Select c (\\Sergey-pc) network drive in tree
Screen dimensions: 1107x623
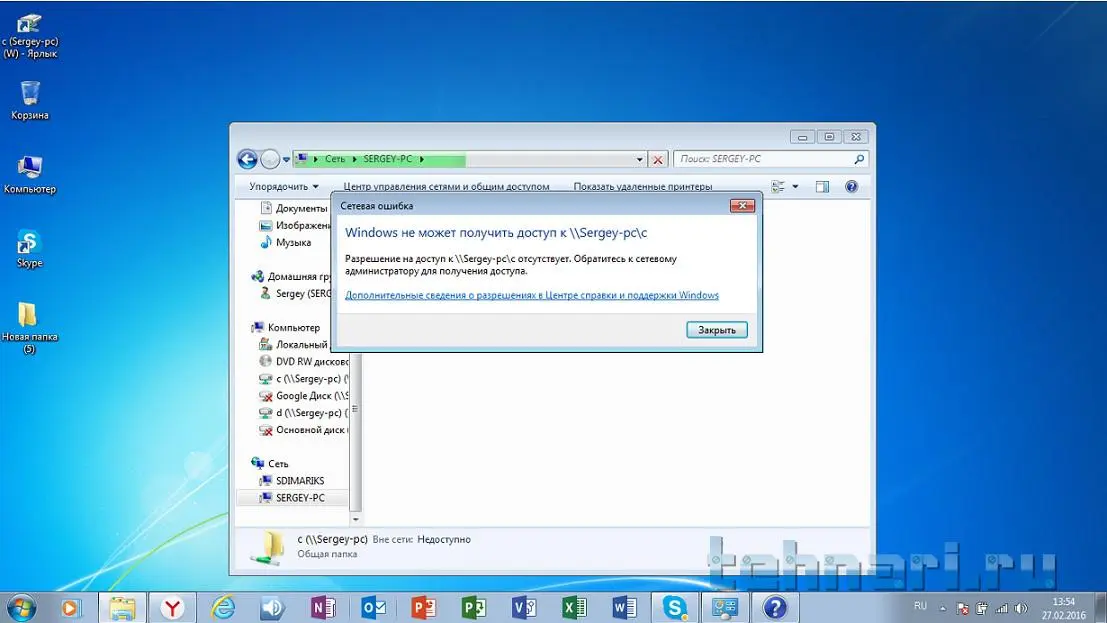coord(304,379)
